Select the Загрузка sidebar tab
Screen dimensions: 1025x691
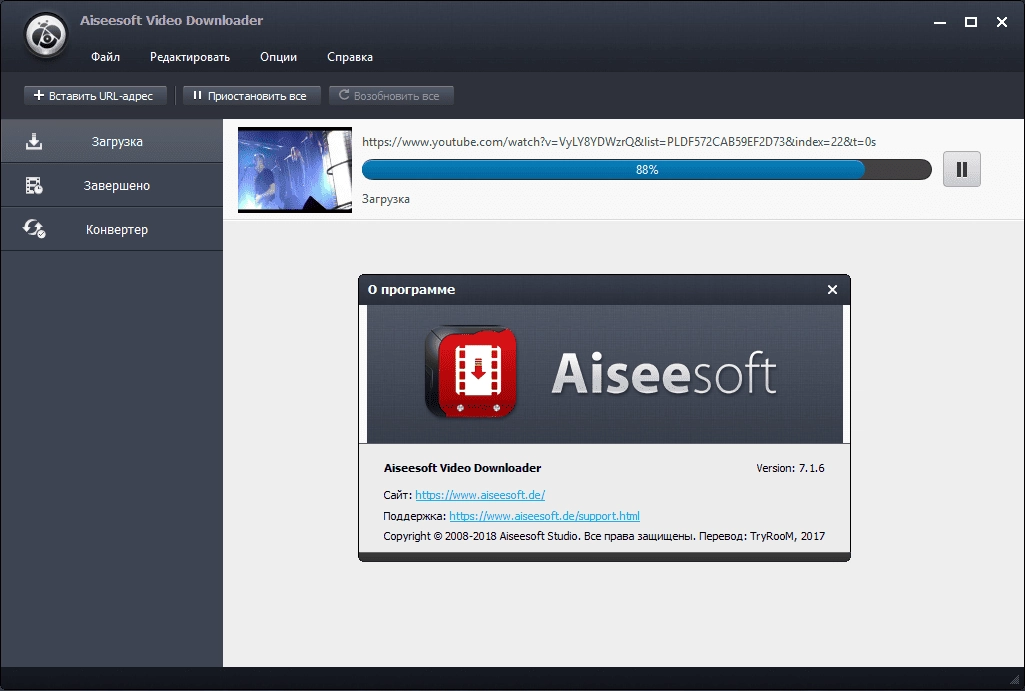112,141
